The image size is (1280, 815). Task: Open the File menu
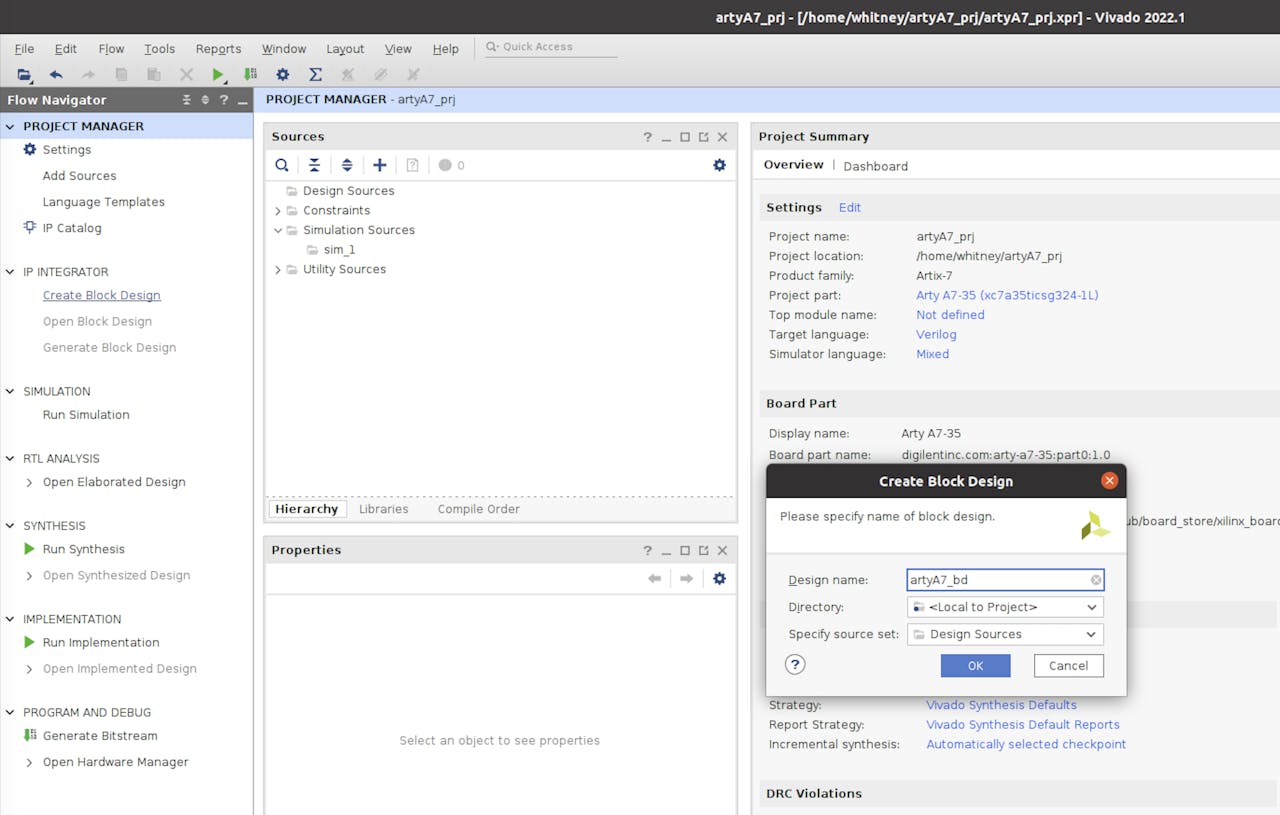24,48
